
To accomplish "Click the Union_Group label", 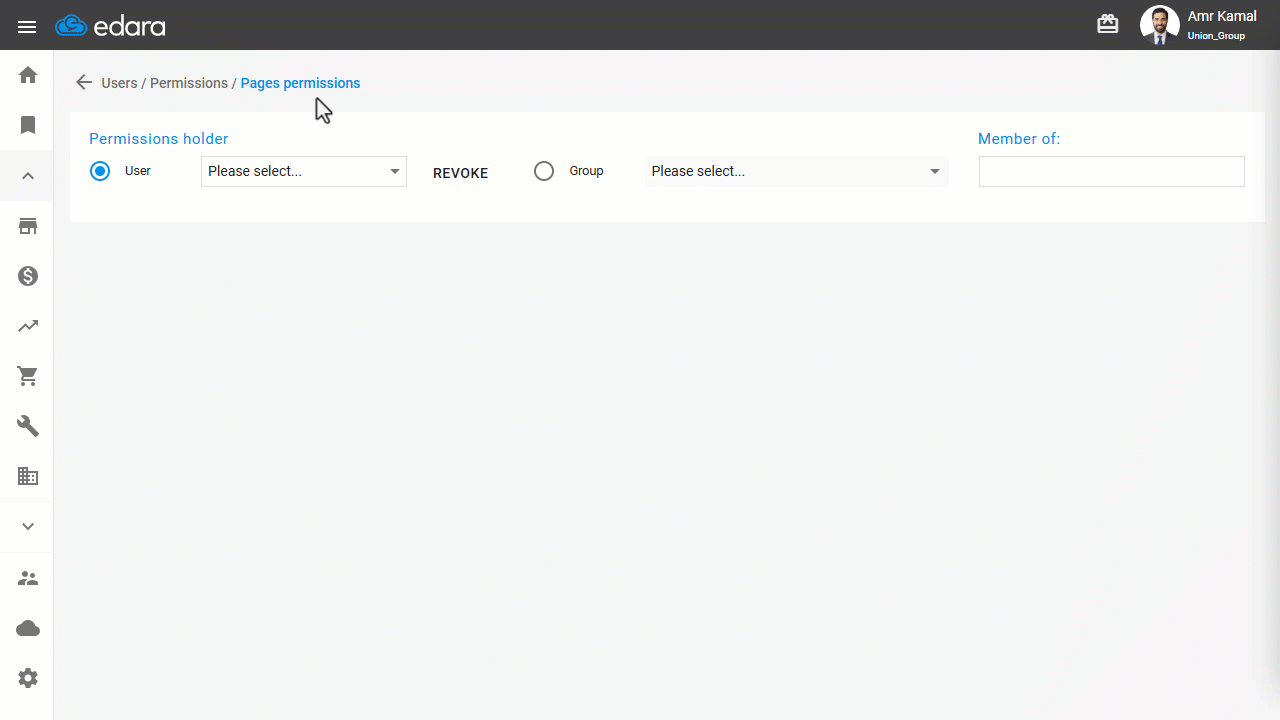I will [1216, 36].
